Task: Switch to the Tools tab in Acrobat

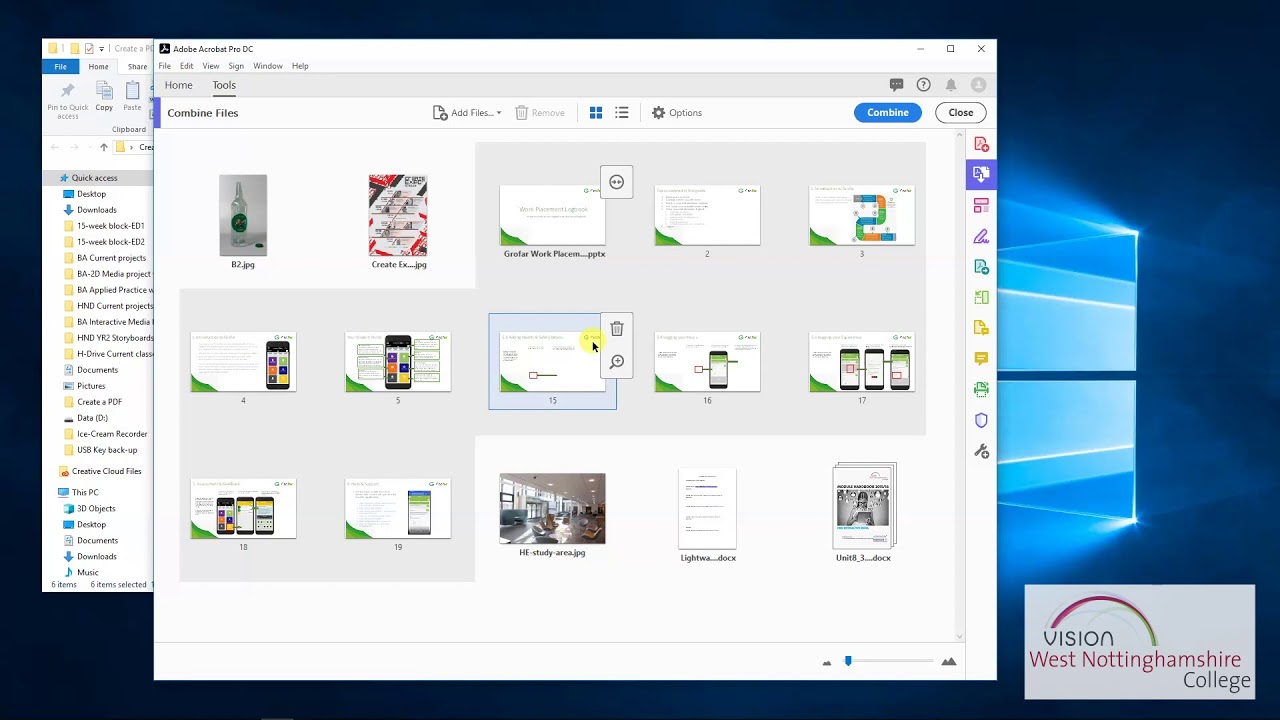Action: [x=224, y=85]
